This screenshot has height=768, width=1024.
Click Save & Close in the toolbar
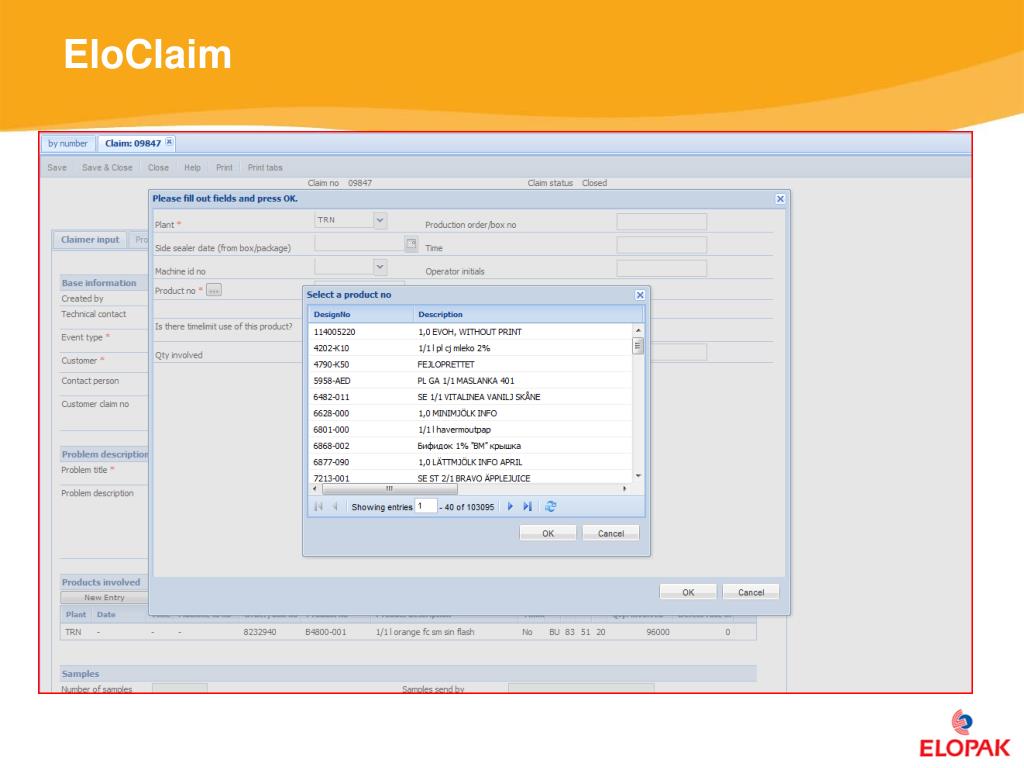[x=107, y=168]
